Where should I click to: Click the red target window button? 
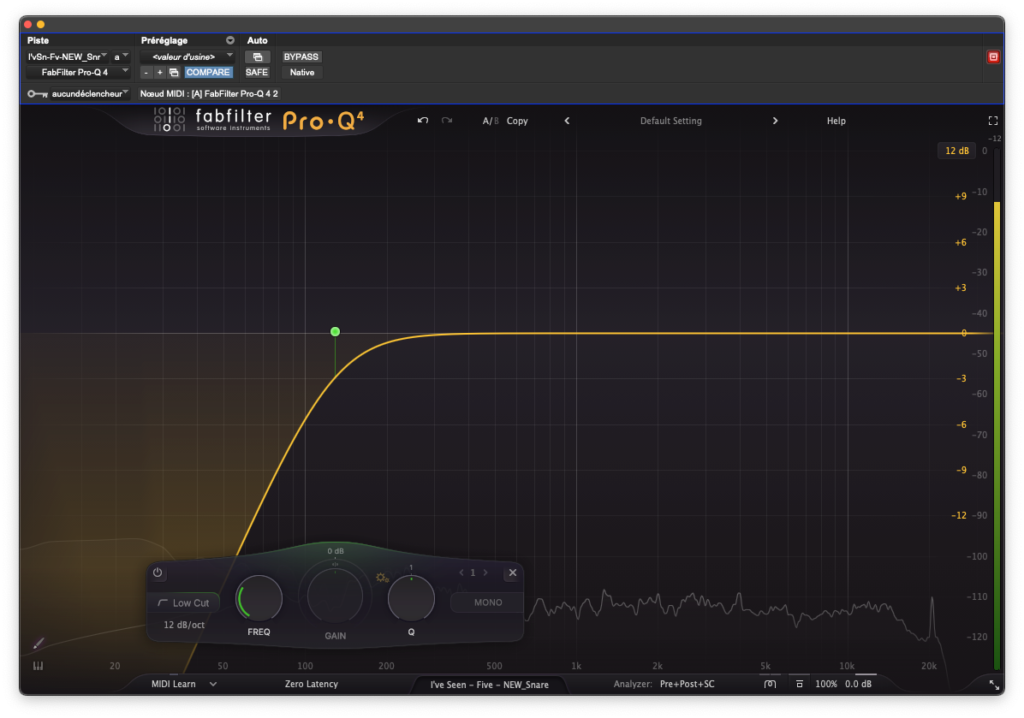click(993, 57)
